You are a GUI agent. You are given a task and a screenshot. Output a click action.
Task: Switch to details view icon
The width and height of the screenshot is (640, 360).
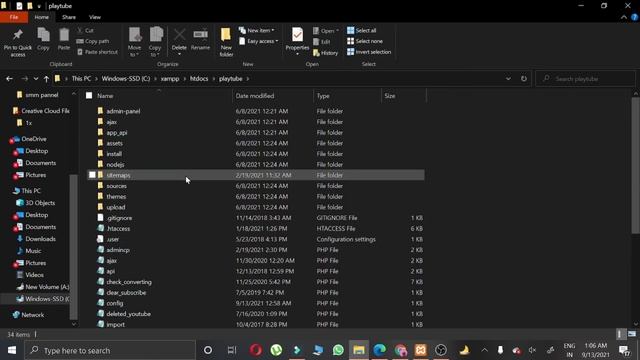(620, 334)
